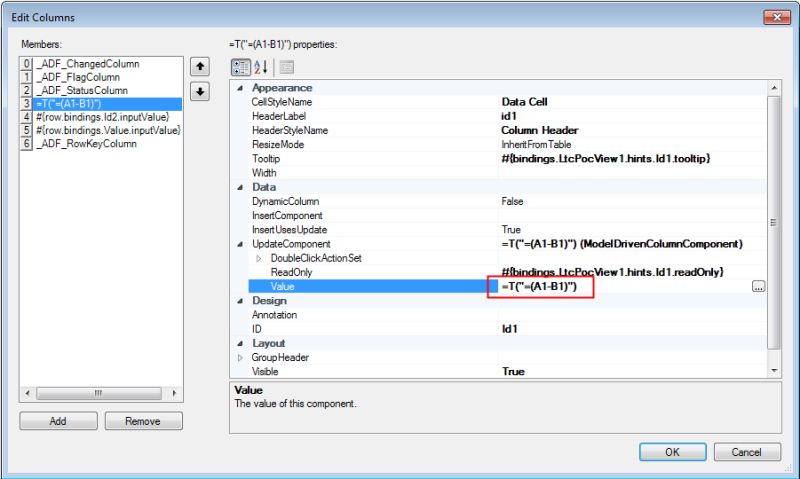Collapse the UpdateComponent property

click(240, 244)
